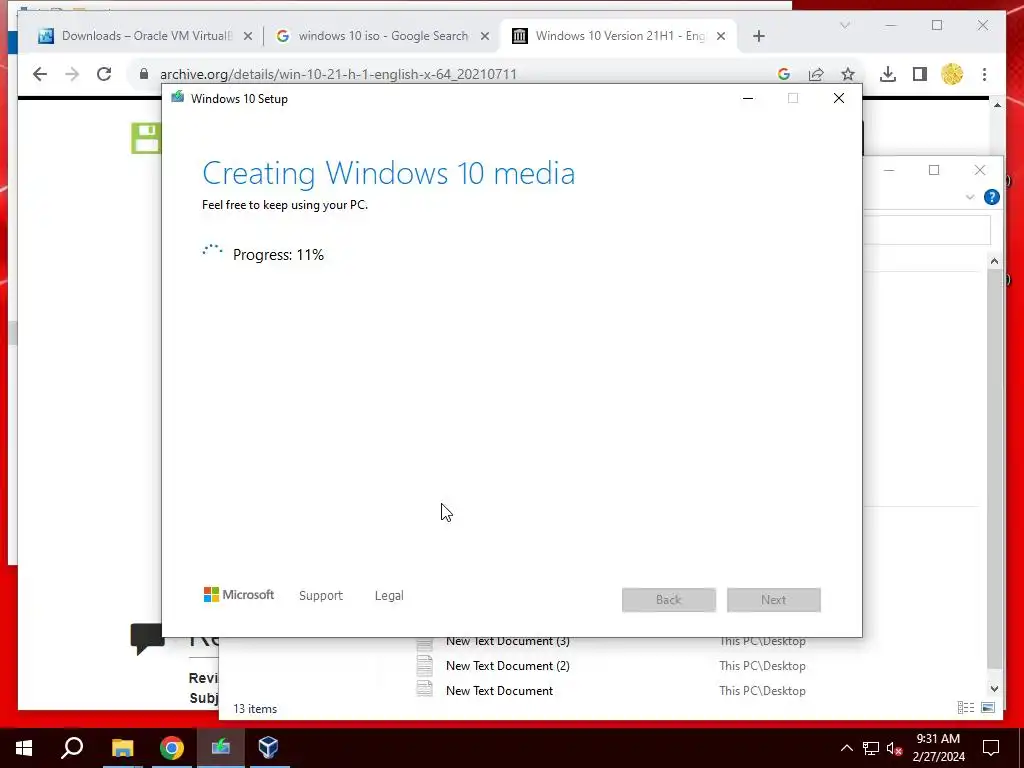
Task: Select New Text Document (3) file
Action: (507, 641)
